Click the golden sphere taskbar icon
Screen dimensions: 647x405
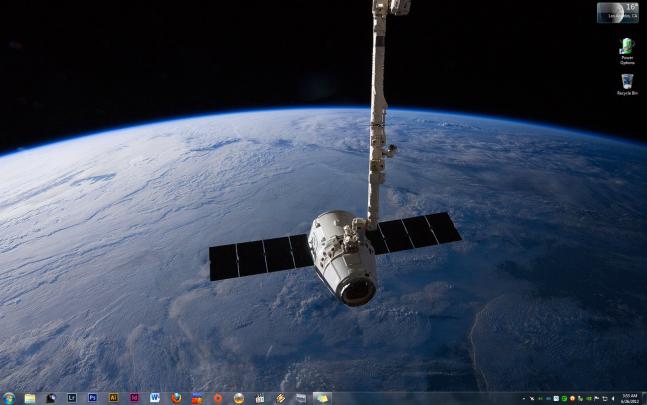238,398
